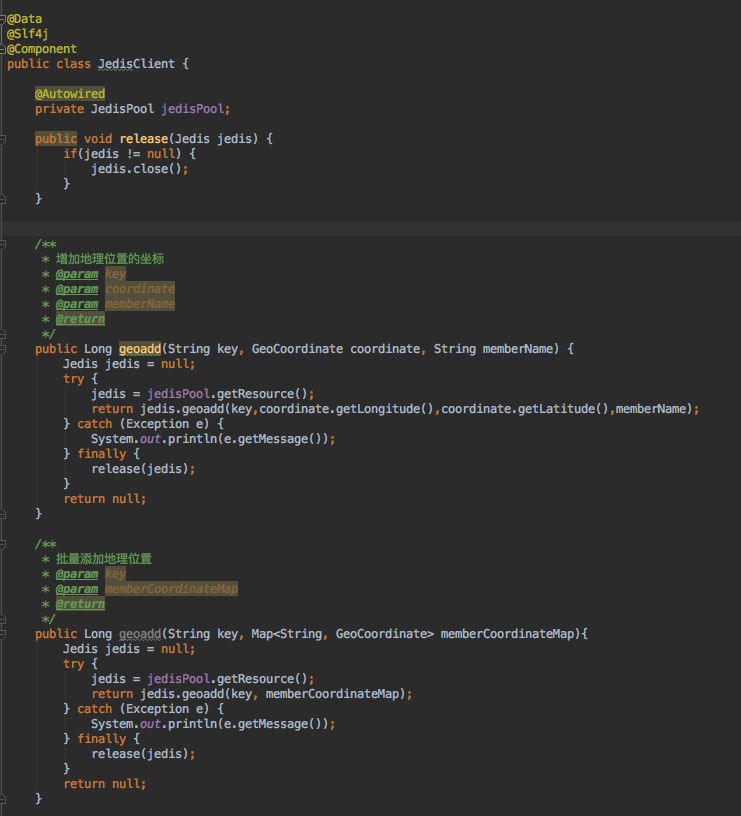
Task: Click the highlighted public keyword before void release
Action: click(x=56, y=139)
